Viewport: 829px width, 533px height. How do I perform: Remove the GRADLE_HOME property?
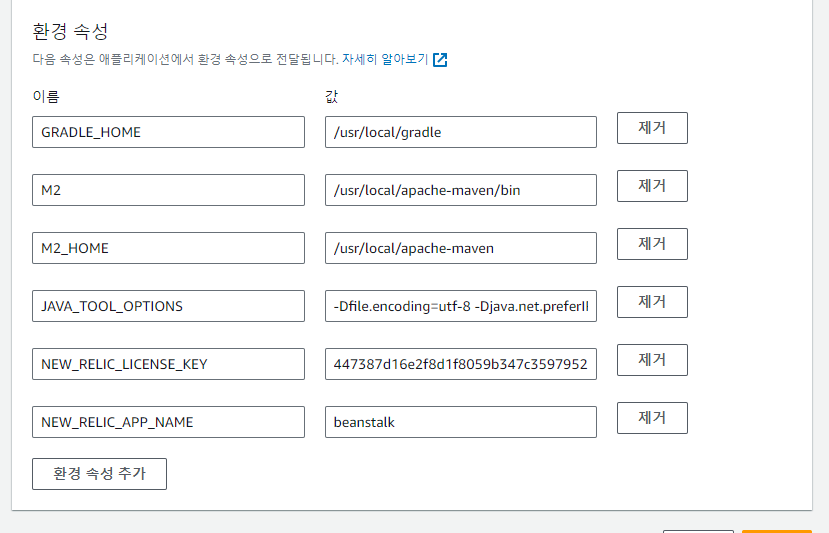pyautogui.click(x=652, y=128)
